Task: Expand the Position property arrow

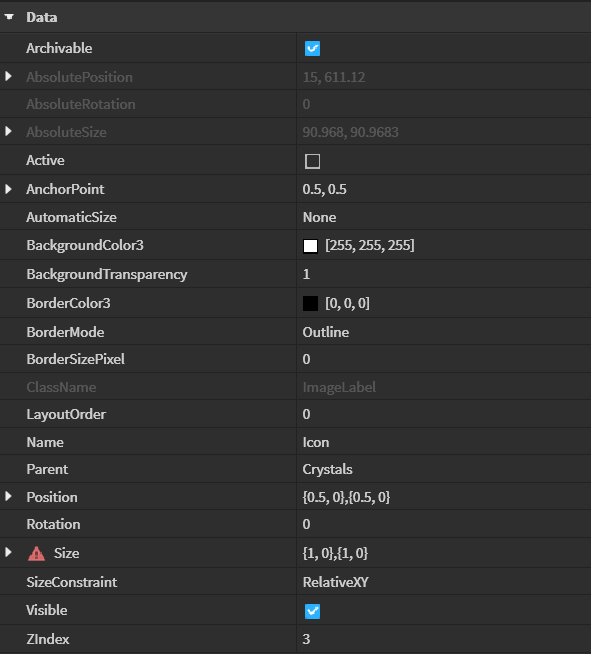Action: pyautogui.click(x=8, y=496)
